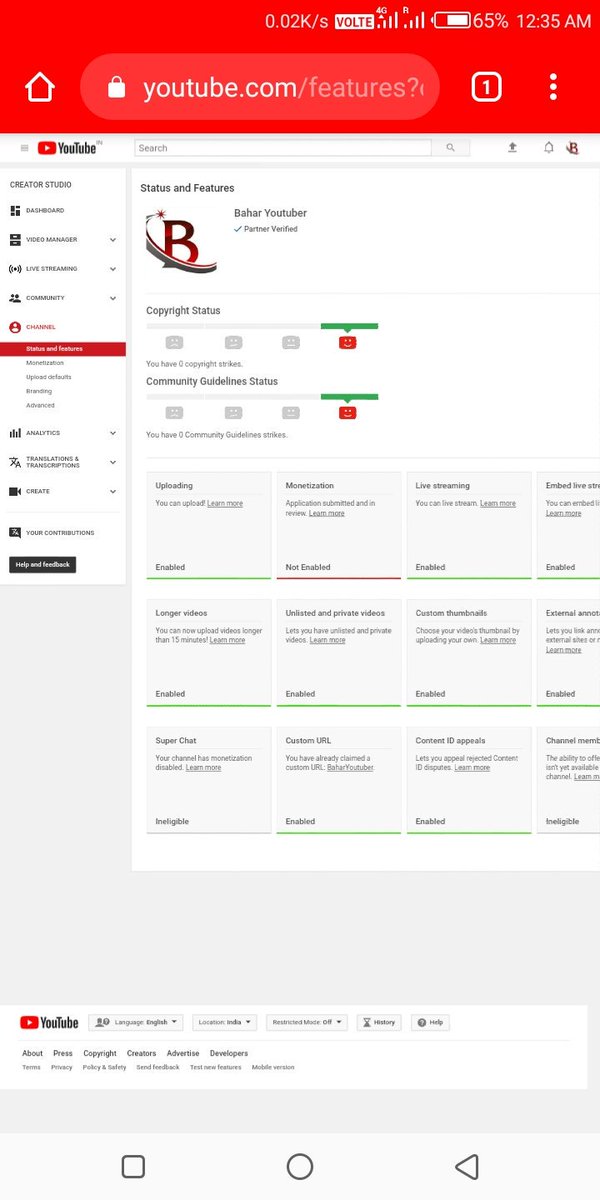Click footer YouTube logo
The width and height of the screenshot is (600, 1200).
[x=49, y=1022]
